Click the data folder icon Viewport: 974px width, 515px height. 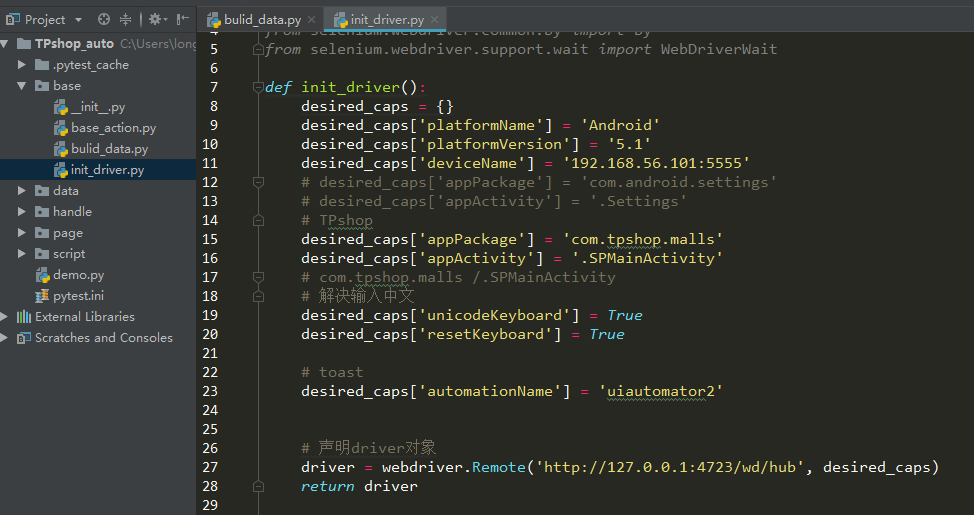(42, 191)
